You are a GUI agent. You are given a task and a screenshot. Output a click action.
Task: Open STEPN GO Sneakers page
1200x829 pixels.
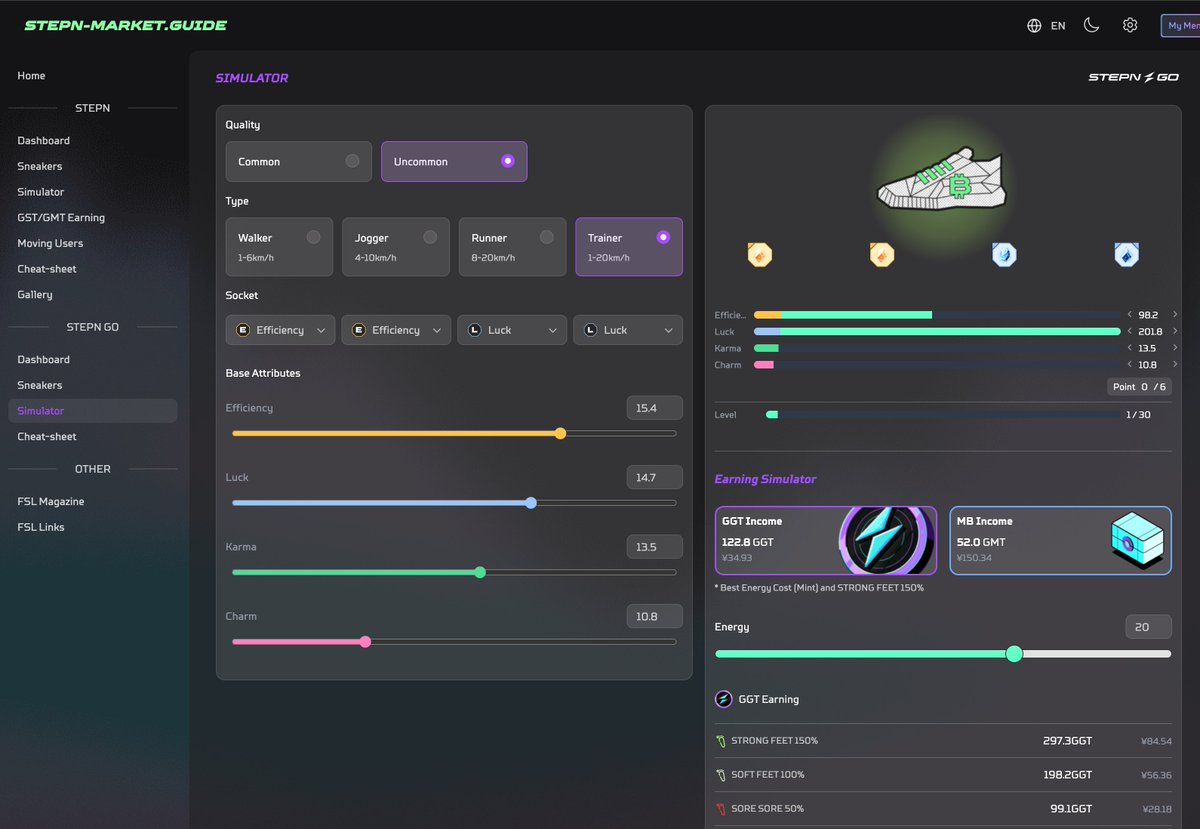[x=40, y=386]
